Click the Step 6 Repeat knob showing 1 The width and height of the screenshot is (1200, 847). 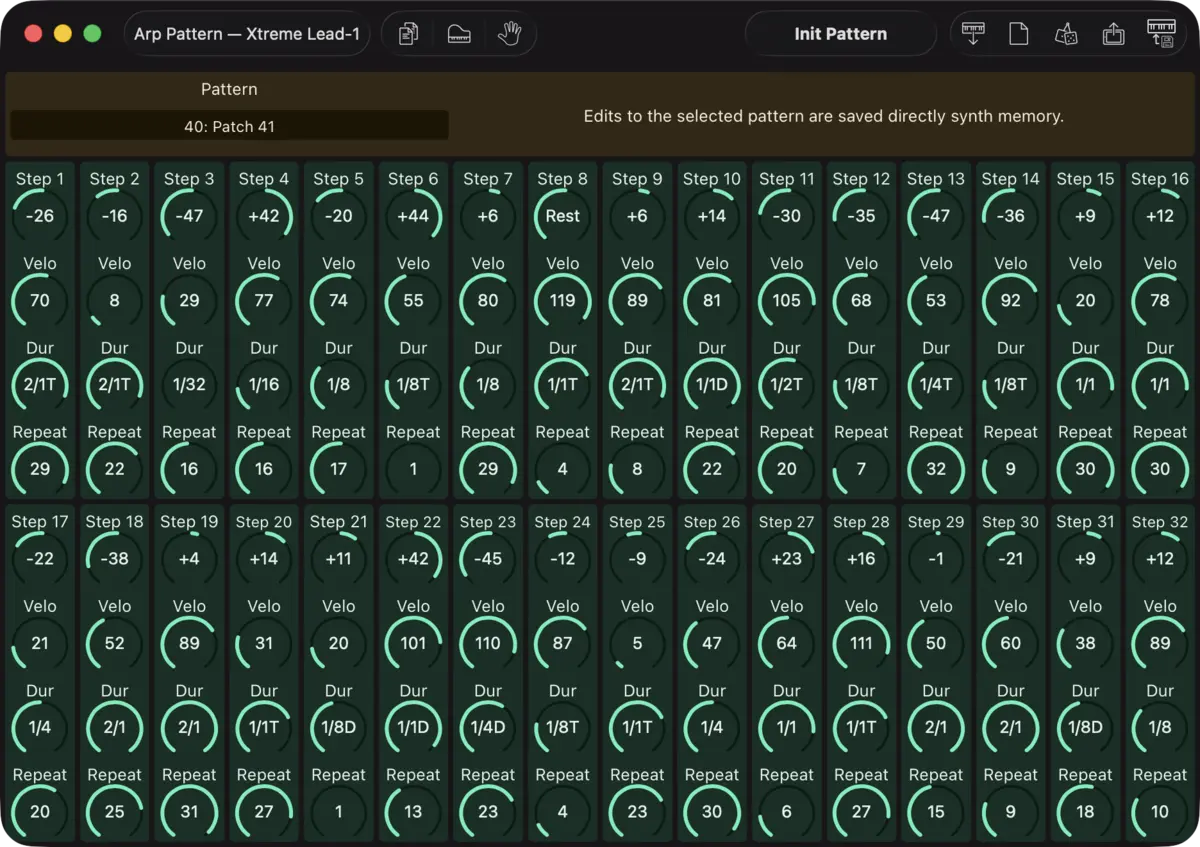pos(413,469)
